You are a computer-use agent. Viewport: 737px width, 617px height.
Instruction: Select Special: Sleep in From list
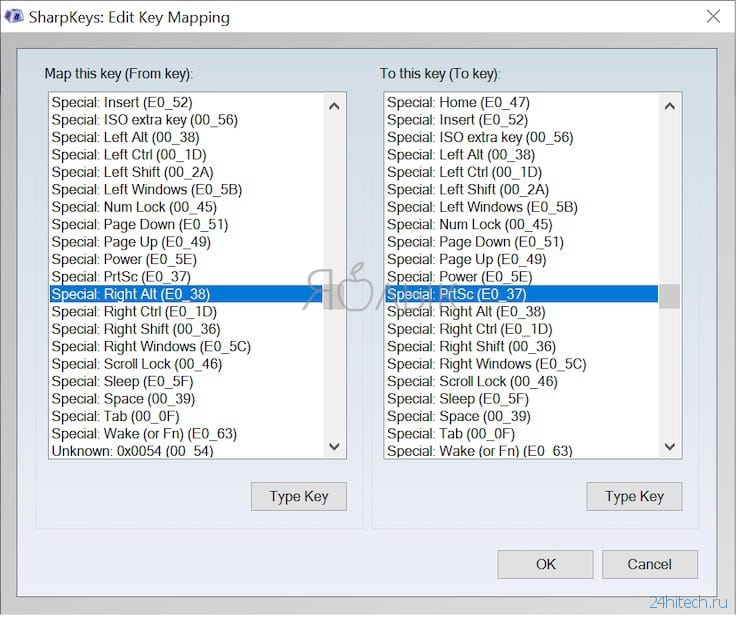tap(186, 381)
